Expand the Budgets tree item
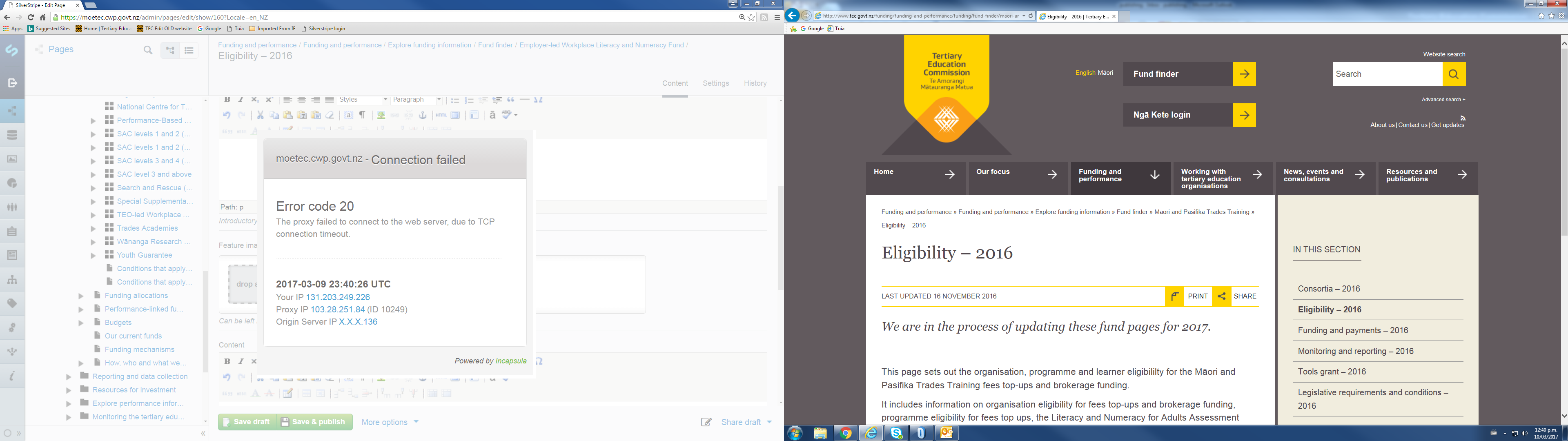Viewport: 1568px width, 441px height. [x=81, y=323]
